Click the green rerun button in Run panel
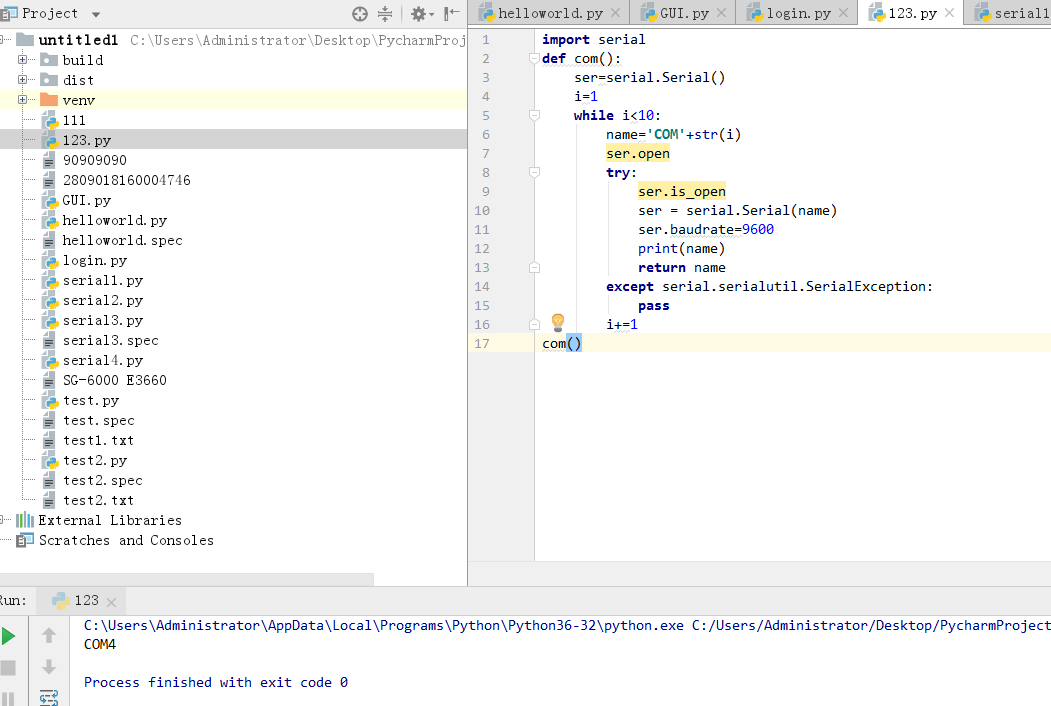This screenshot has width=1051, height=706. point(8,636)
